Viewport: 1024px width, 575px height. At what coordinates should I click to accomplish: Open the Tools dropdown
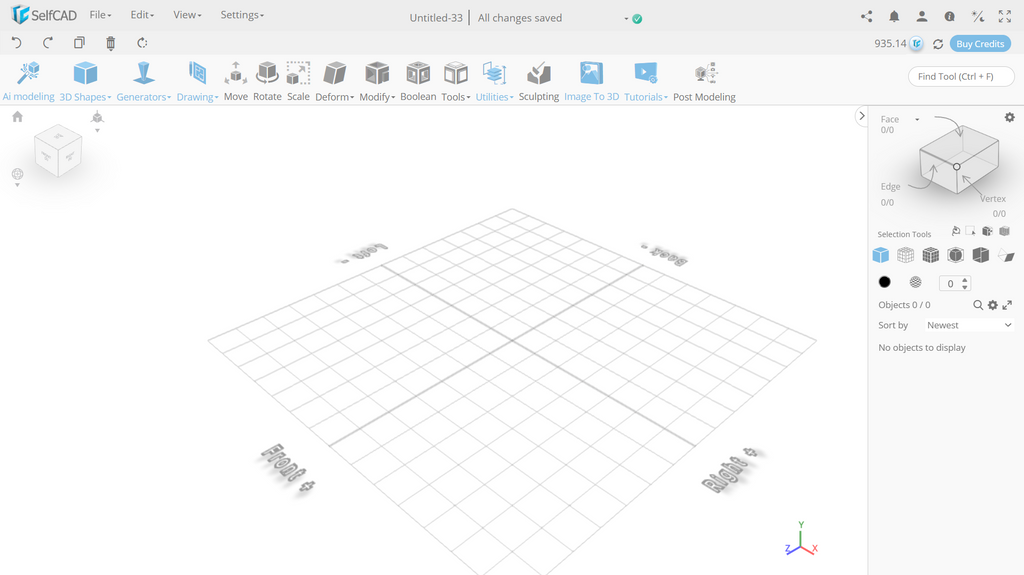456,82
